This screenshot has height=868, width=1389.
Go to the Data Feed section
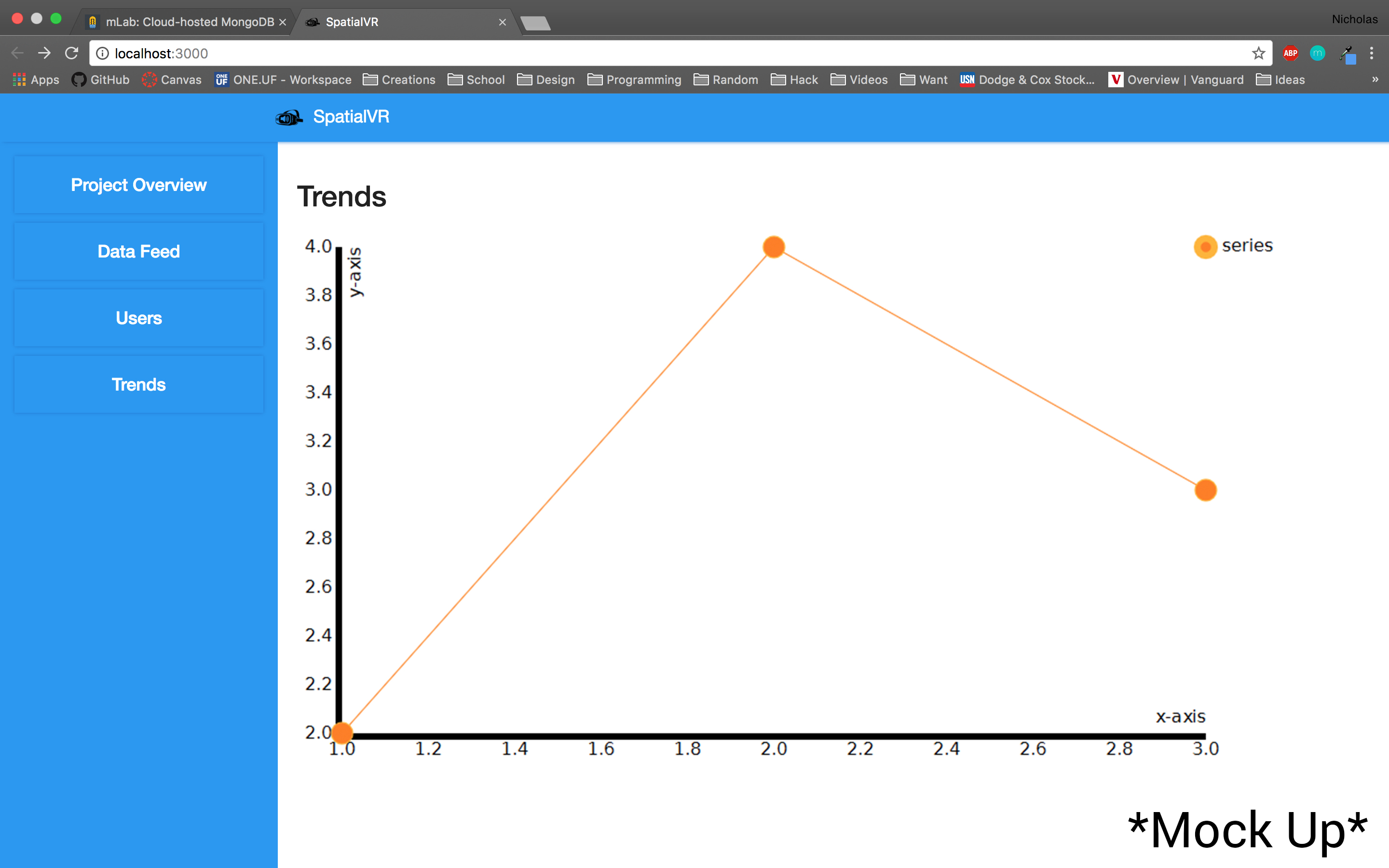[x=139, y=251]
